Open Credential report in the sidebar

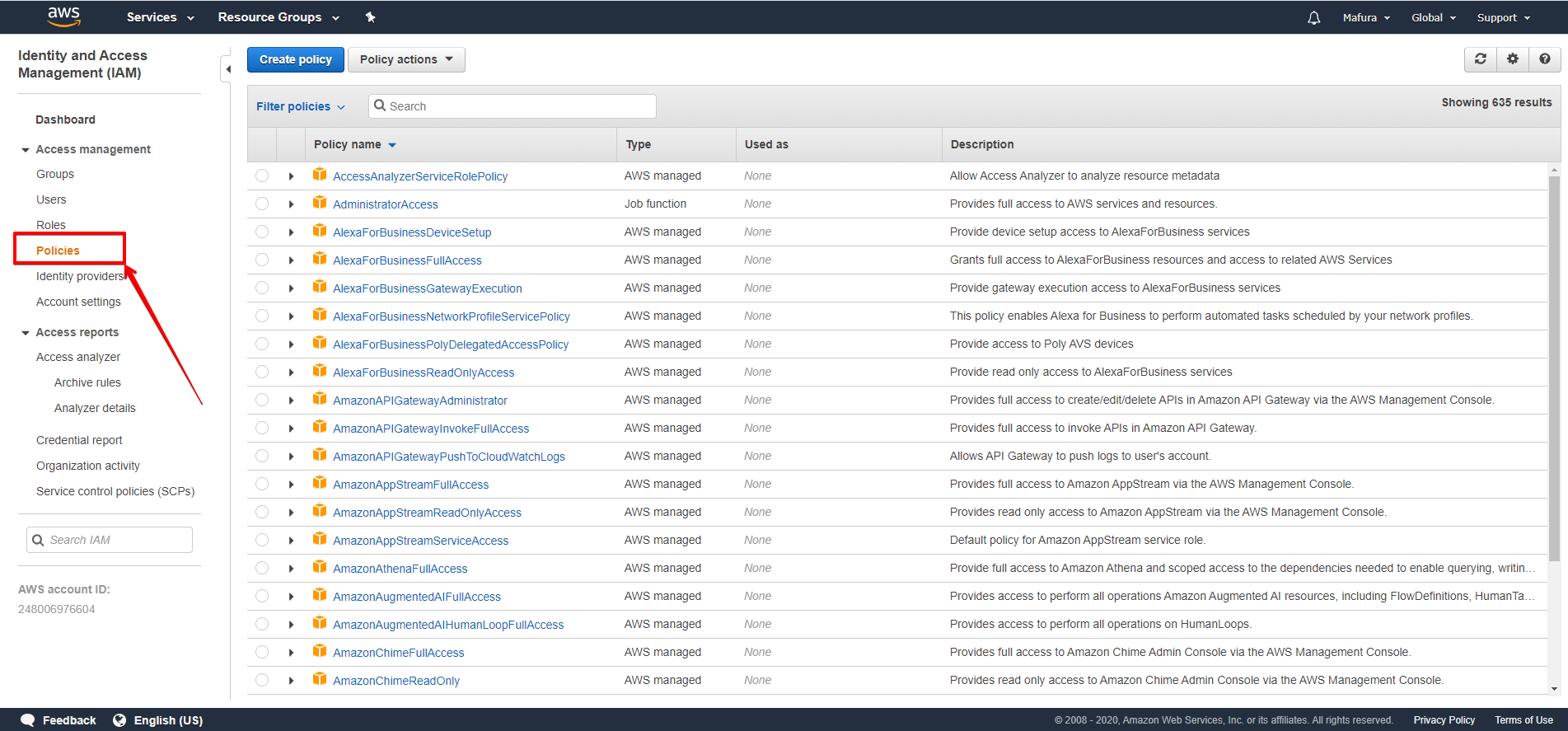click(x=79, y=440)
